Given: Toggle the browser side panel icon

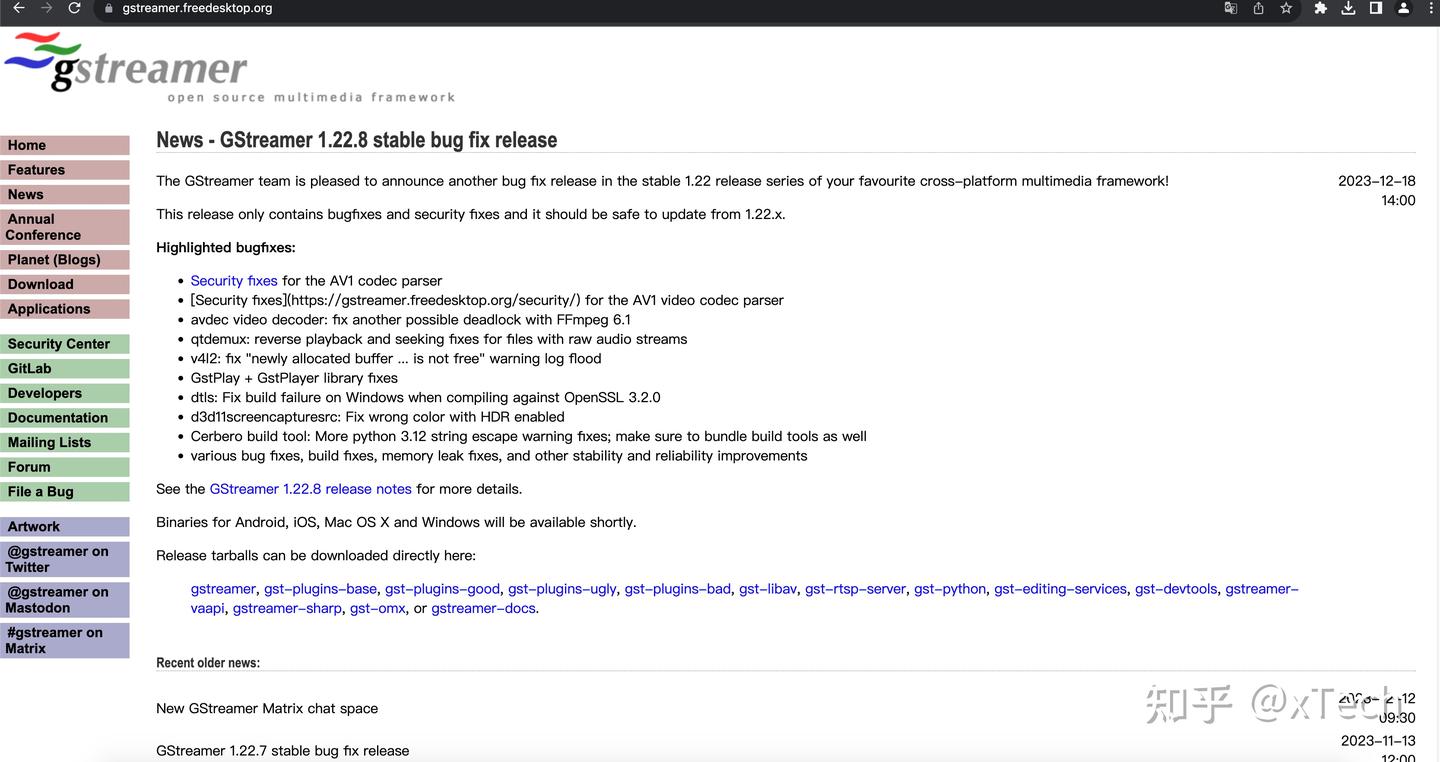Looking at the screenshot, I should pyautogui.click(x=1376, y=8).
